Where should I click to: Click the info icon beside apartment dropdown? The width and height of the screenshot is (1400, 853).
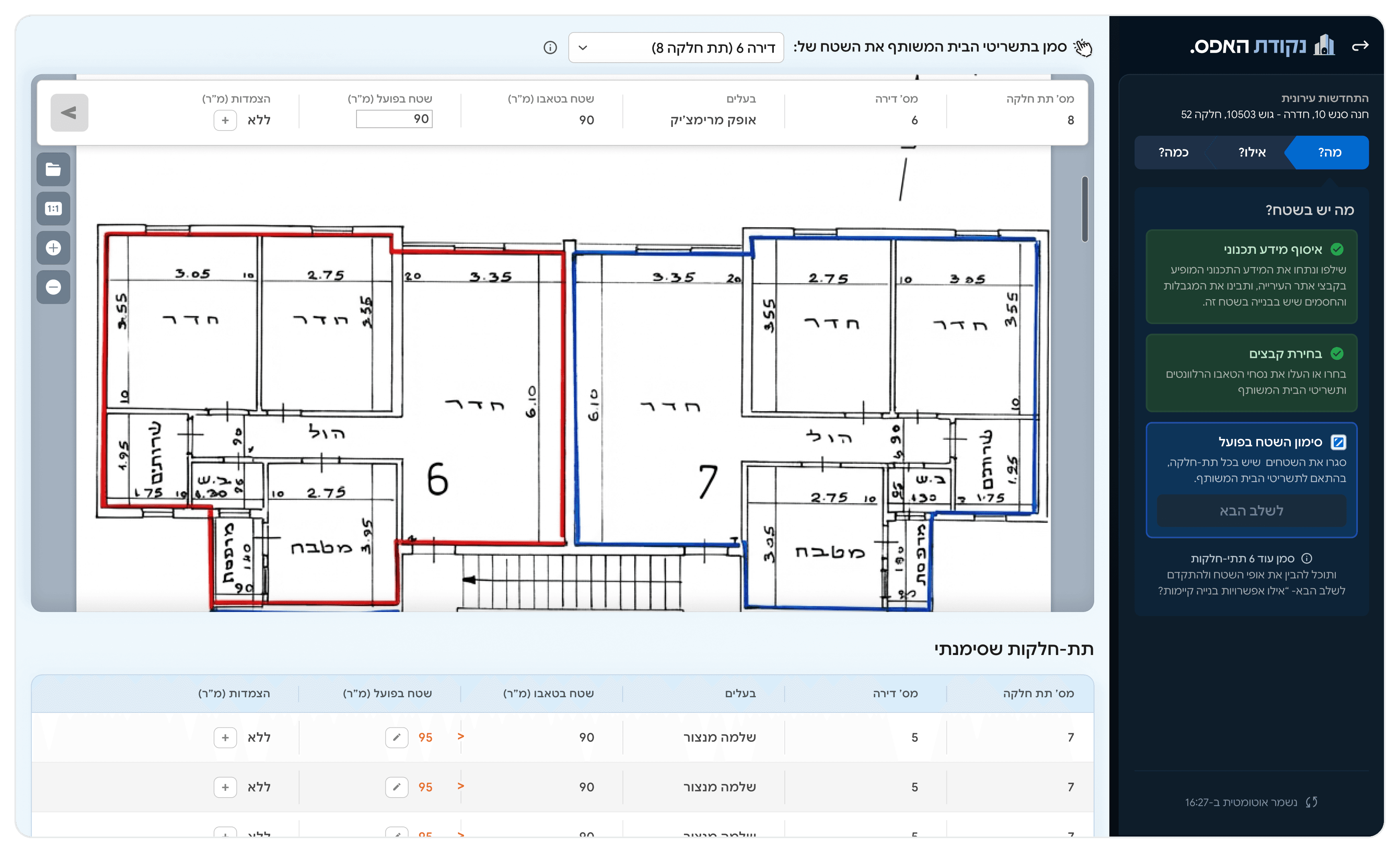click(549, 48)
